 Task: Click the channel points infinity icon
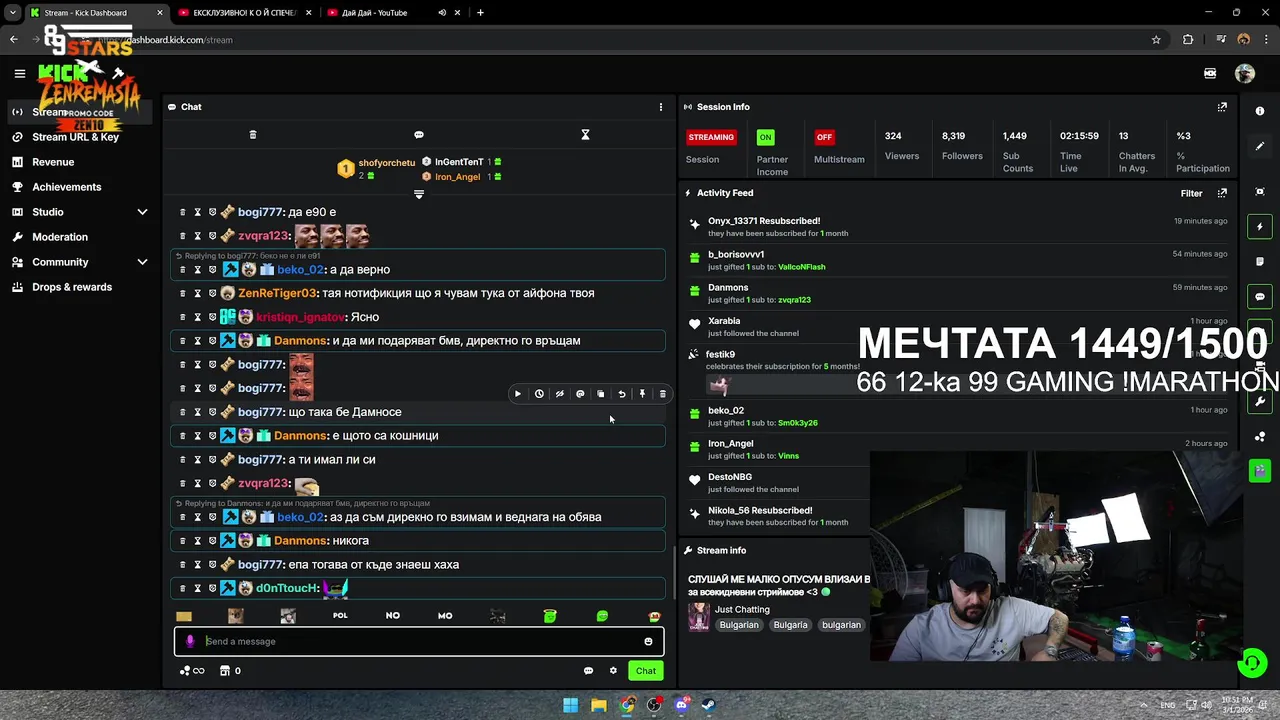click(192, 671)
